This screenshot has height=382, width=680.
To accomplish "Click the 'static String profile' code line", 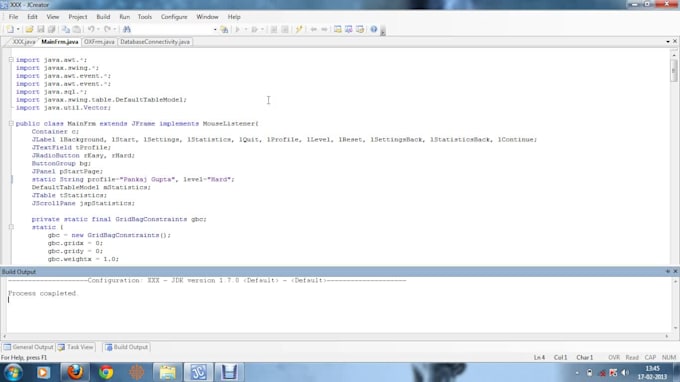I will point(133,180).
